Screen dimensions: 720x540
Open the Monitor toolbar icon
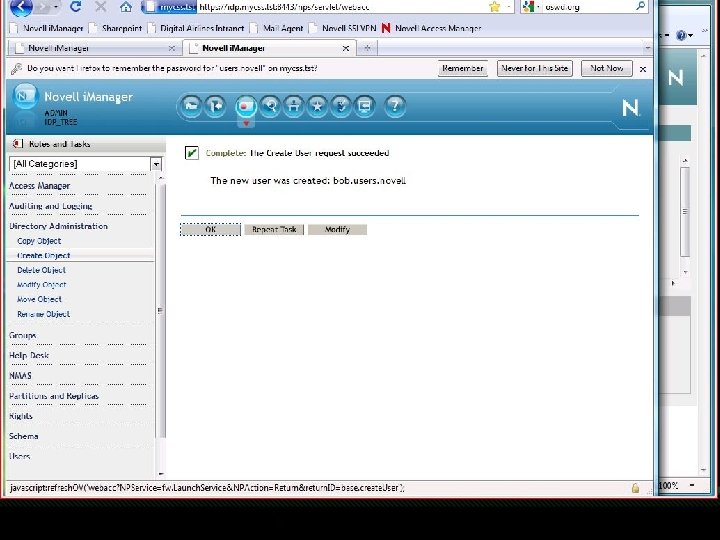click(365, 106)
